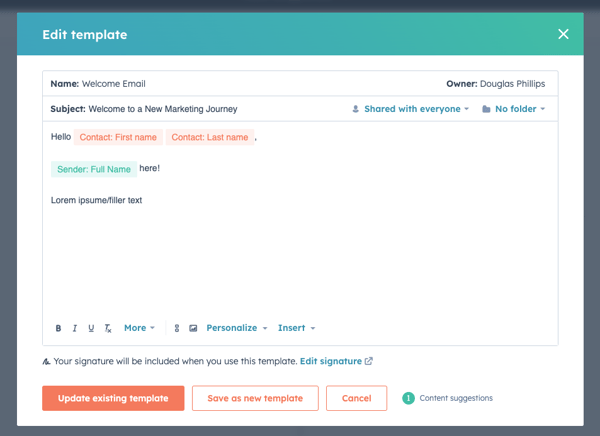Image resolution: width=600 pixels, height=436 pixels.
Task: Click the Owner name Douglas Phillips
Action: [x=512, y=84]
